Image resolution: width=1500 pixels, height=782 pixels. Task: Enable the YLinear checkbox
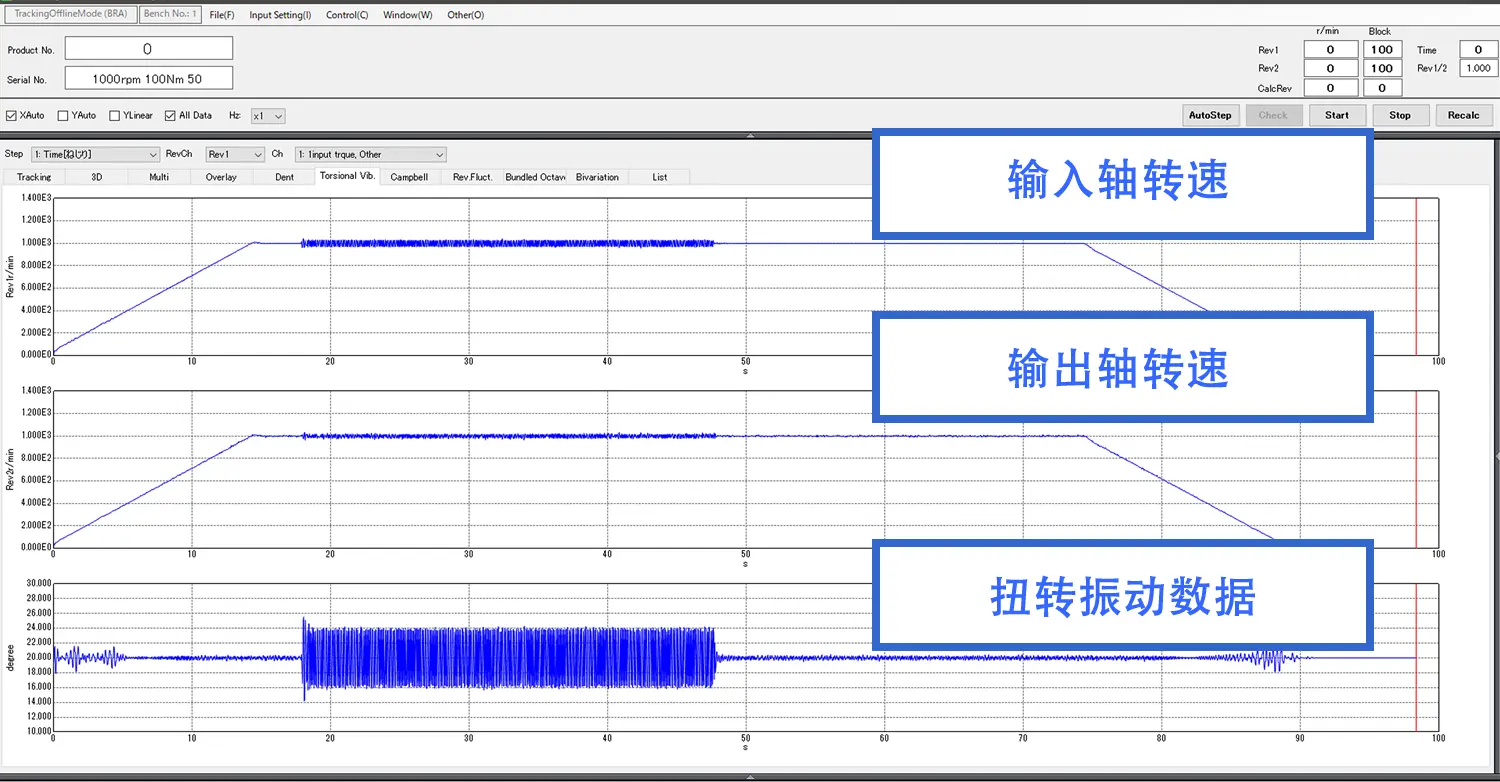(115, 116)
